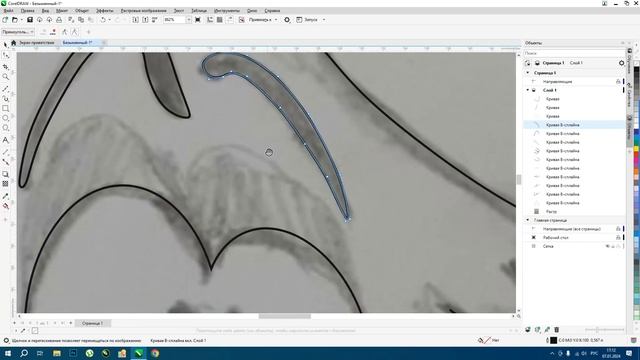Image resolution: width=640 pixels, height=360 pixels.
Task: Select the Interactive Fill tool
Action: coord(5,206)
